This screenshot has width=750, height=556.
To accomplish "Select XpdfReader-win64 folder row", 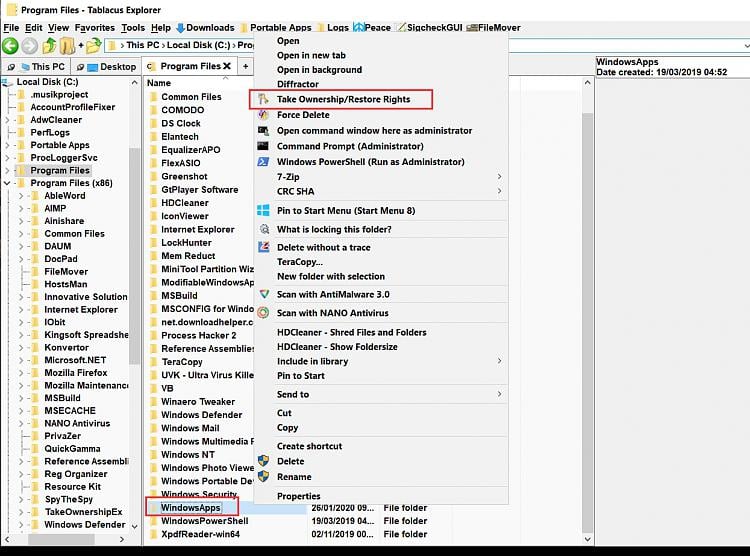I will 200,534.
